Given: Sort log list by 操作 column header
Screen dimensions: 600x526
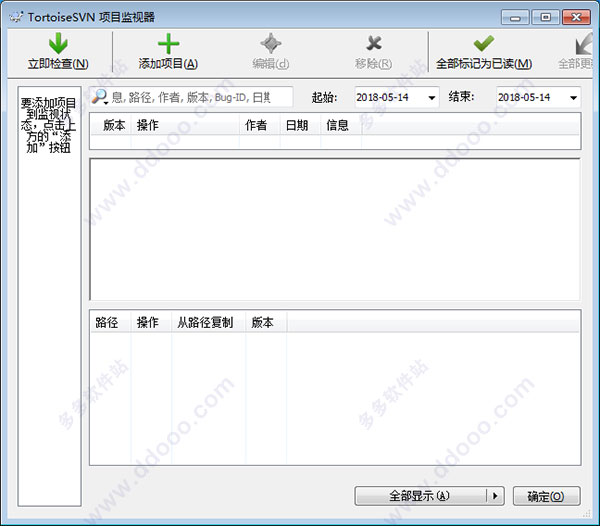Looking at the screenshot, I should point(186,125).
